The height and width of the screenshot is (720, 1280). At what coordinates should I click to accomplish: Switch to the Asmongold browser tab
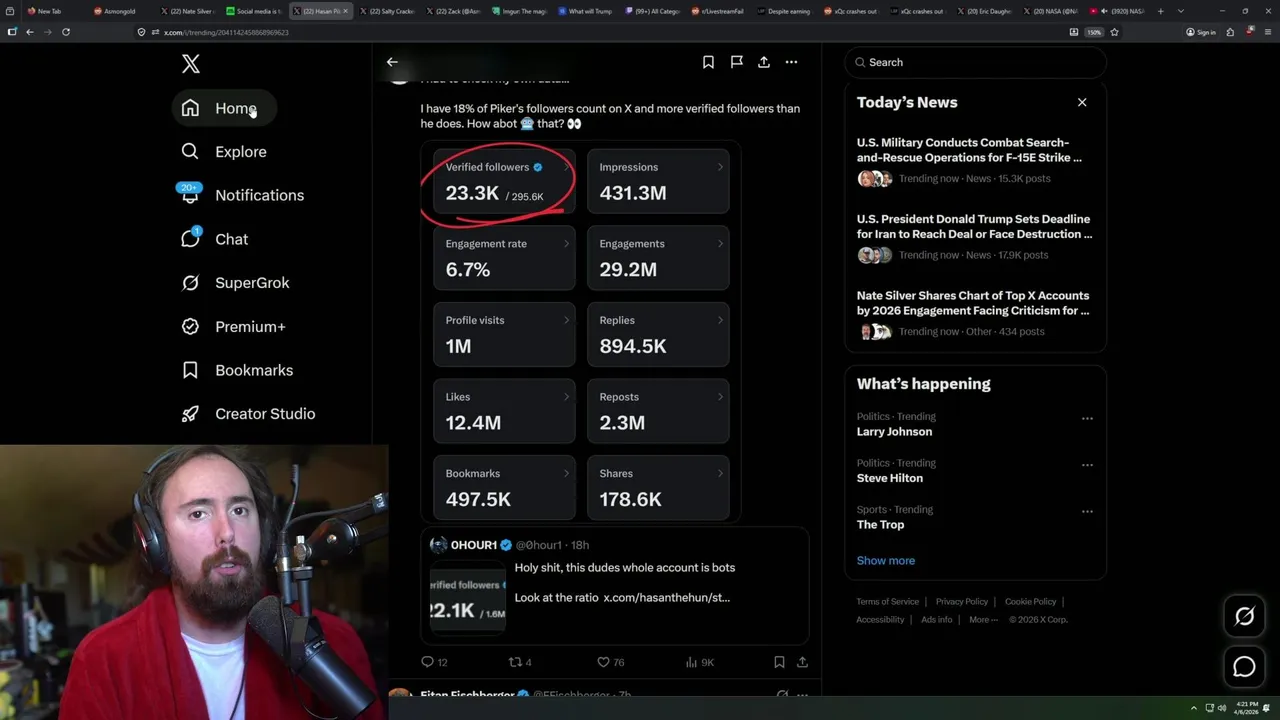(119, 11)
